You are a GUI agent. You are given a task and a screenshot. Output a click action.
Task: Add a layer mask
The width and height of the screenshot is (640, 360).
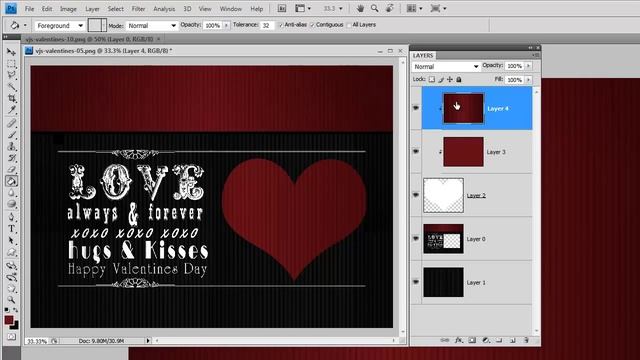point(472,340)
